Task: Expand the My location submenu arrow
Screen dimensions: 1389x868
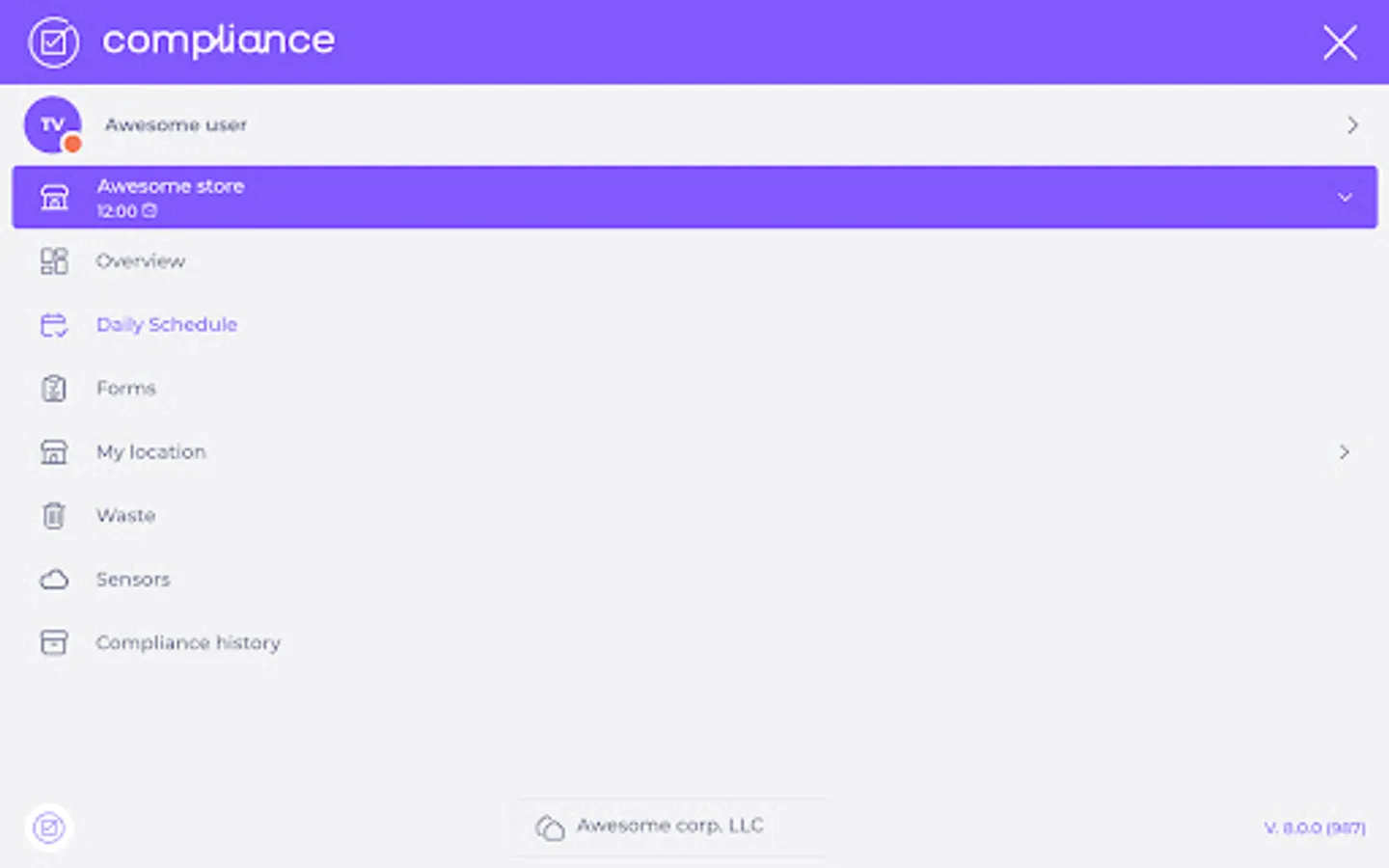Action: point(1344,452)
